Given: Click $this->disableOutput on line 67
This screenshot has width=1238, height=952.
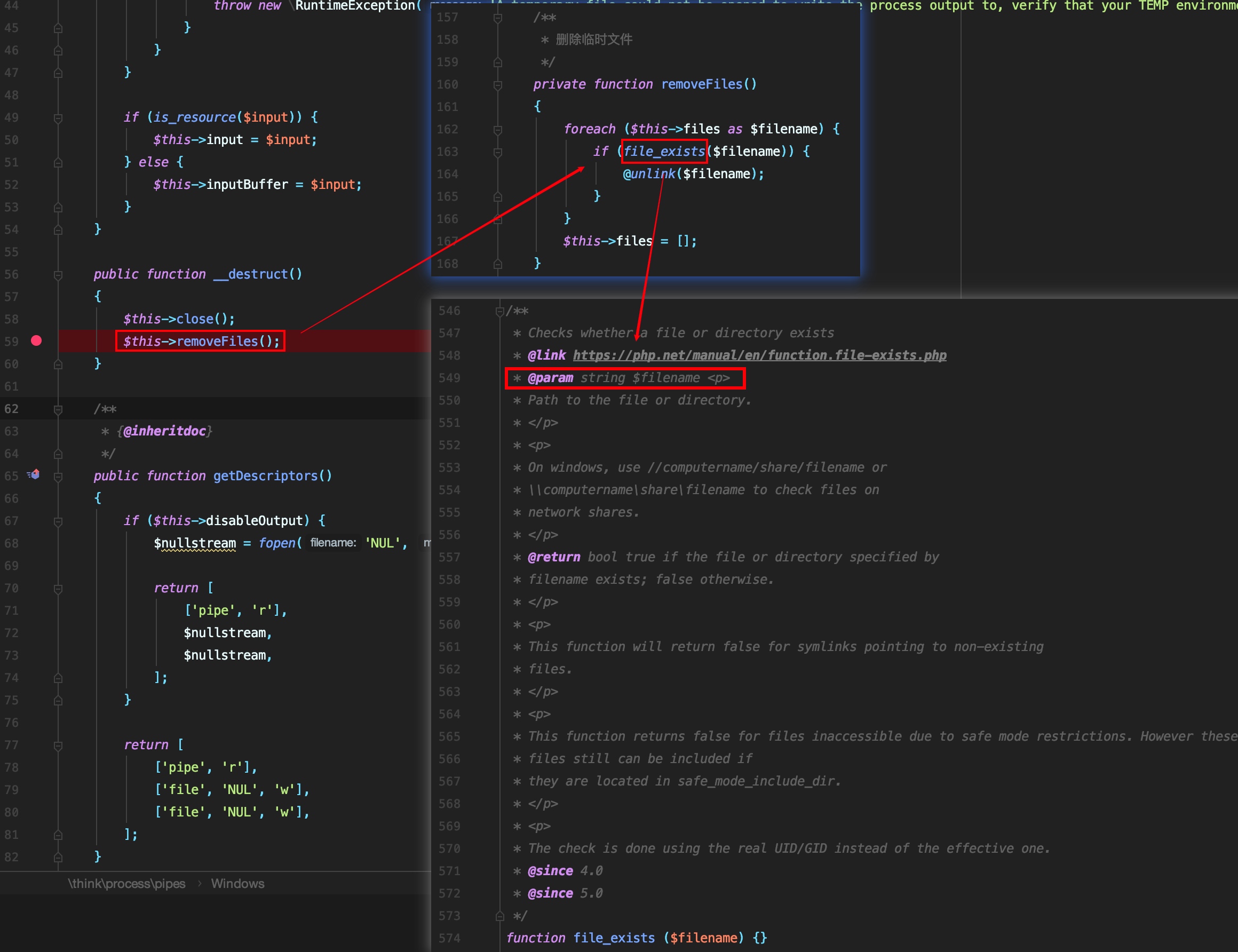Looking at the screenshot, I should [228, 520].
